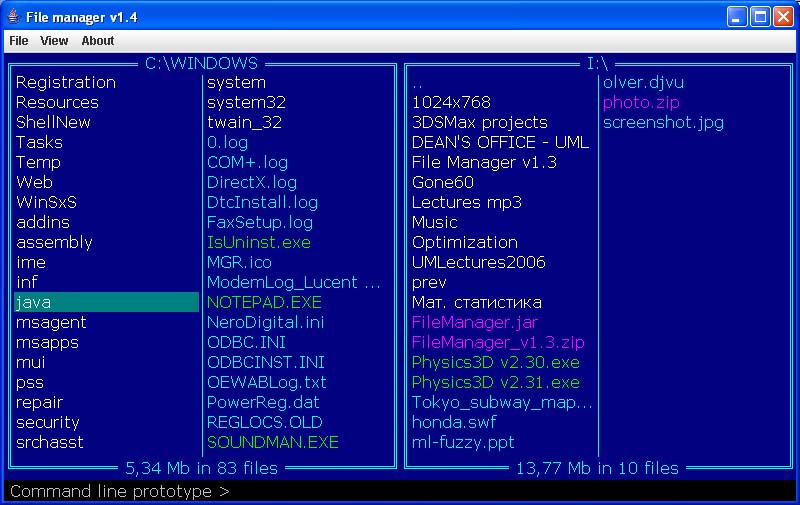Select the honda.swf file

454,422
